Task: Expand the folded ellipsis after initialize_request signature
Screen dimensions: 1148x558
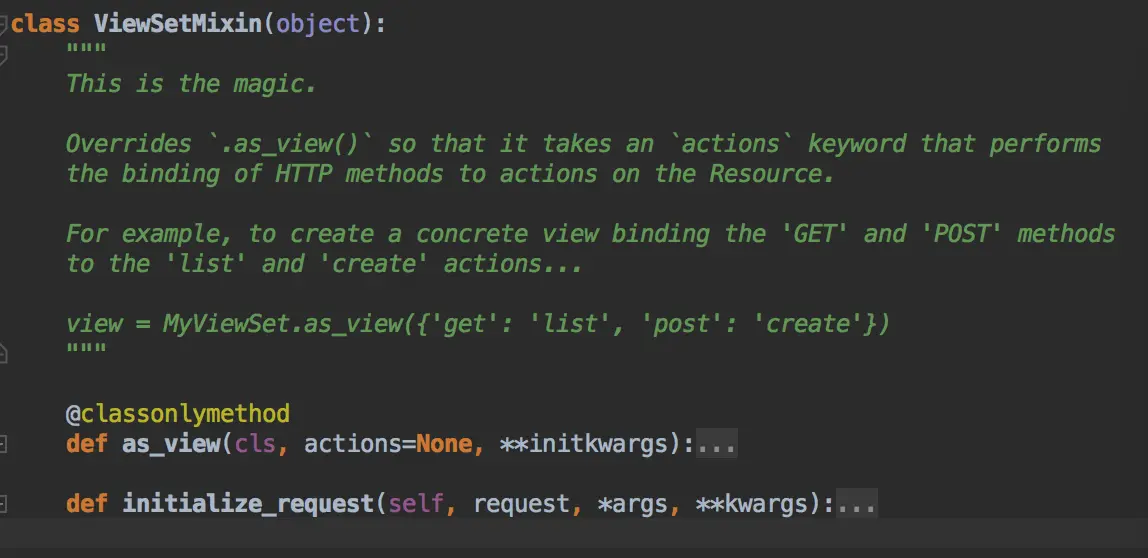Action: coord(856,505)
